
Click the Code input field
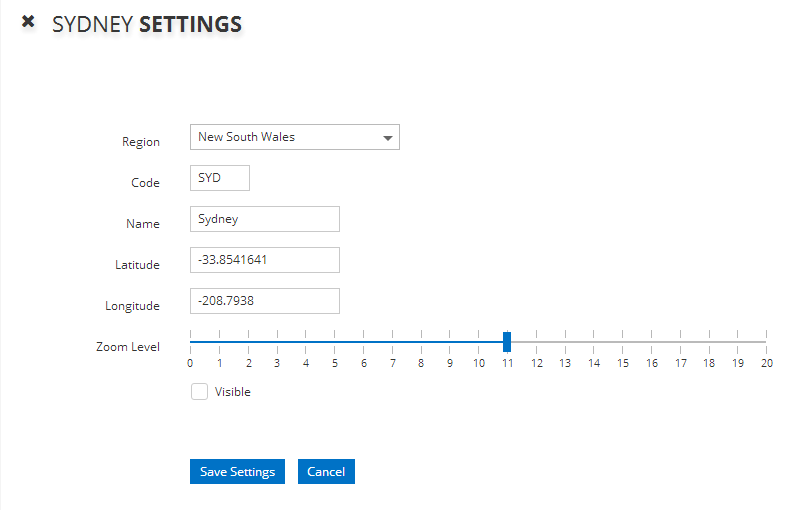(219, 178)
